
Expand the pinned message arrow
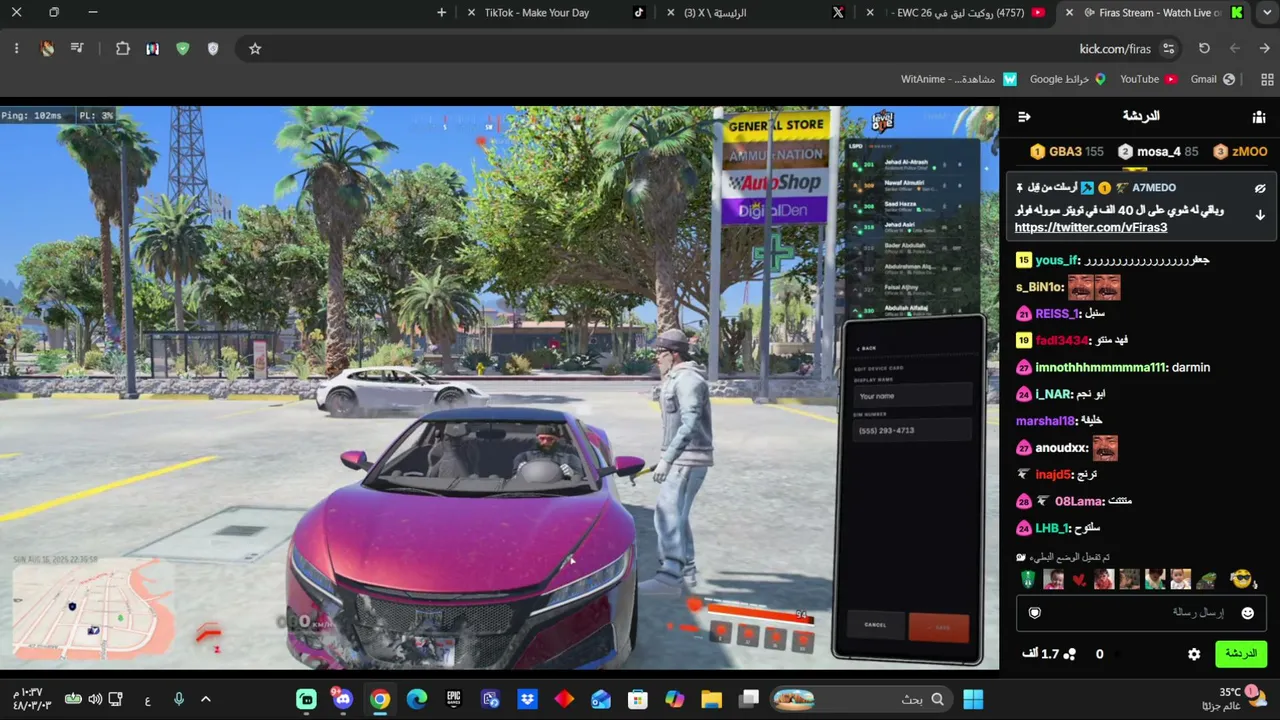(x=1260, y=215)
